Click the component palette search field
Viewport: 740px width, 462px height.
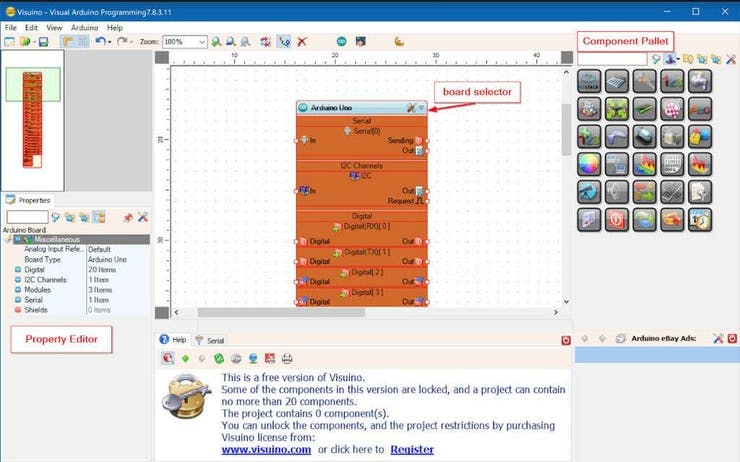(x=612, y=60)
